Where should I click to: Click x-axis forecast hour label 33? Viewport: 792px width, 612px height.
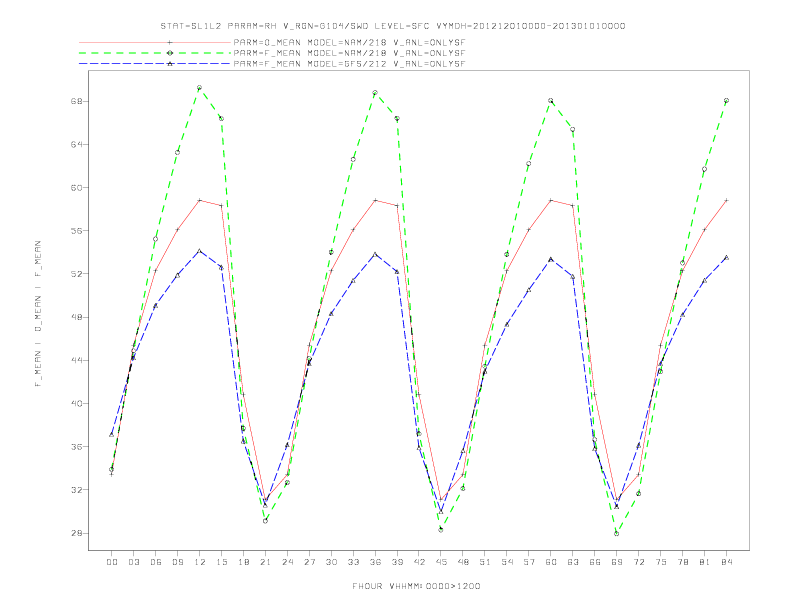(353, 562)
